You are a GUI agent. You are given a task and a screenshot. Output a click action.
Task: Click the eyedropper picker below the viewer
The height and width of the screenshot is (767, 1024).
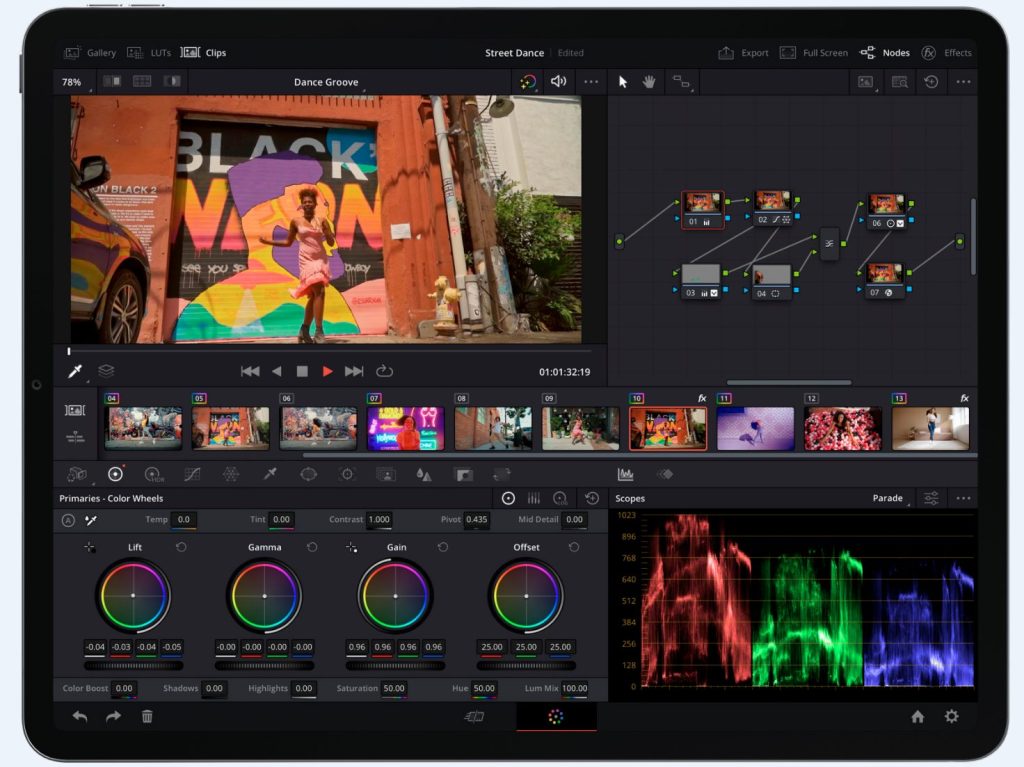(75, 371)
